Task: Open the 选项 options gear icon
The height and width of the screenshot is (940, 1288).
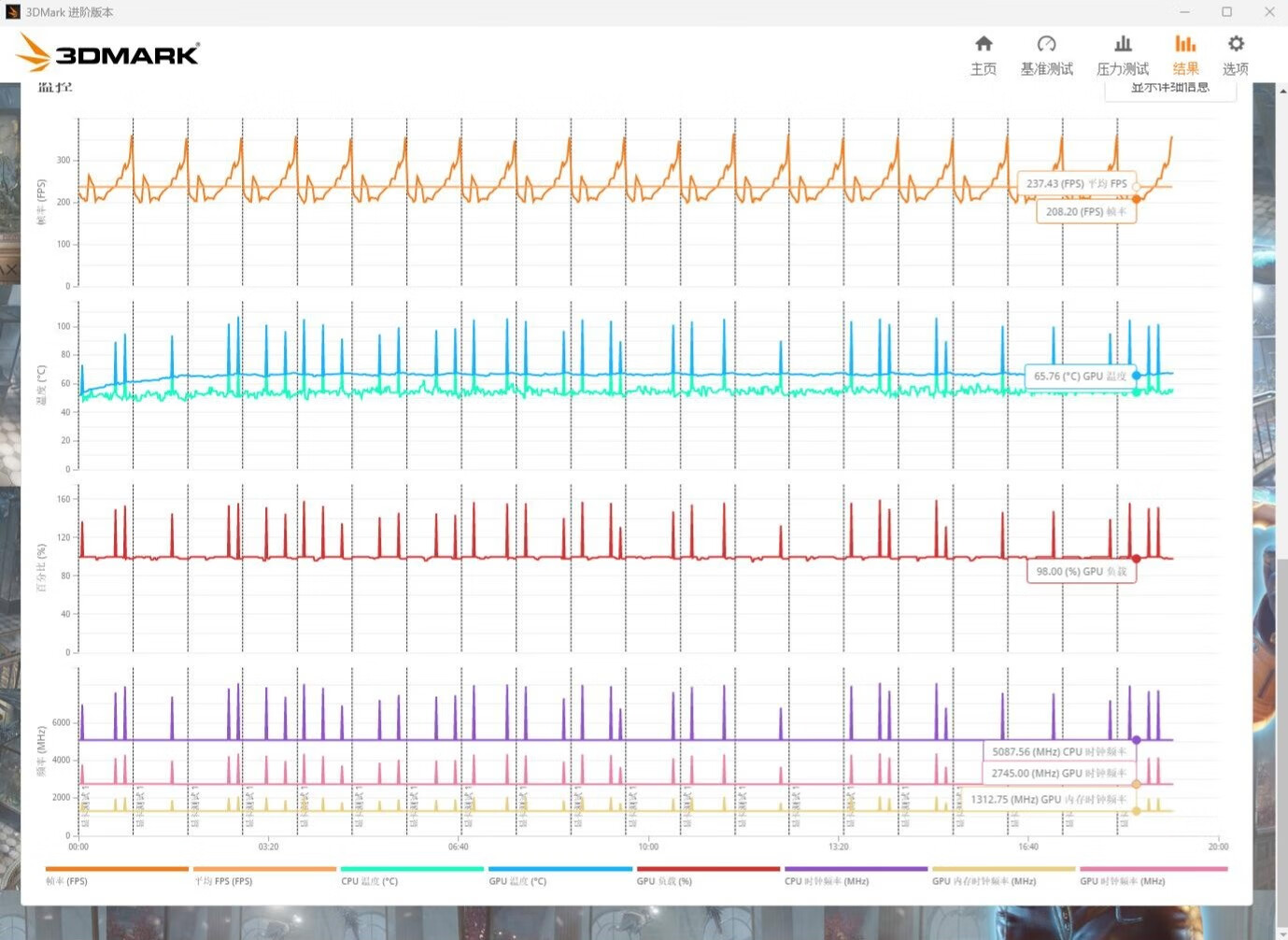Action: click(1236, 44)
